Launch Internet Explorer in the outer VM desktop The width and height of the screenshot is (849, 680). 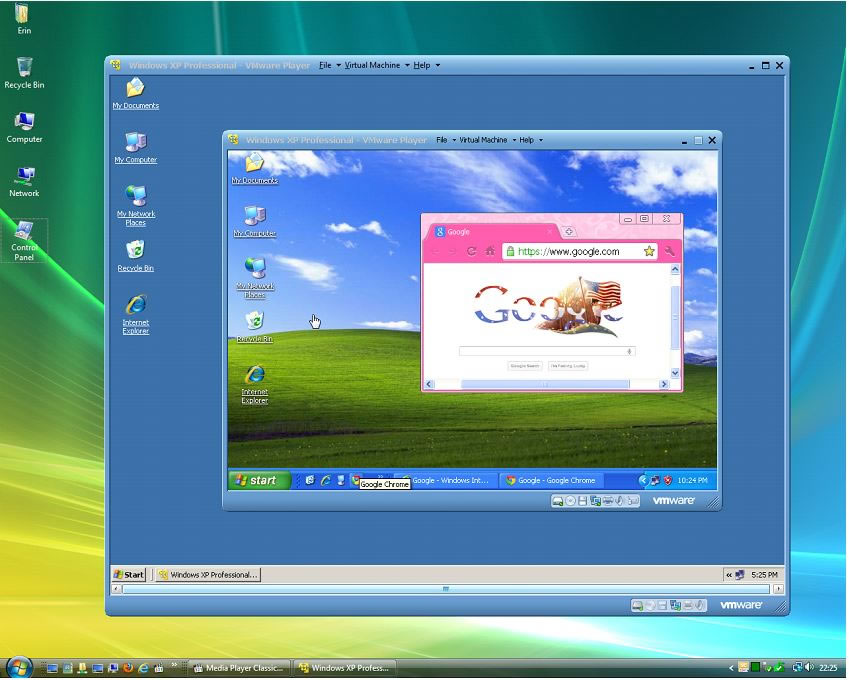click(x=135, y=315)
